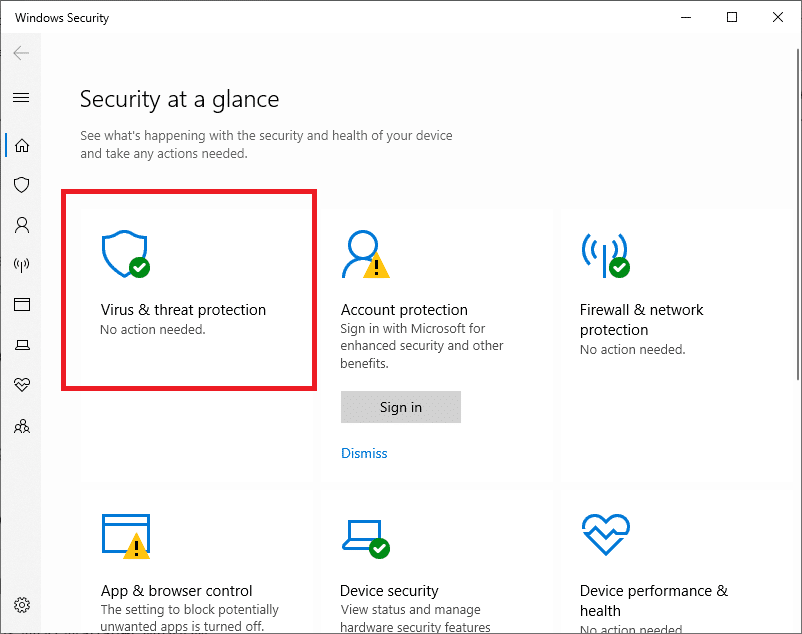802x634 pixels.
Task: Select Device performance & health heart icon
Action: (x=22, y=385)
